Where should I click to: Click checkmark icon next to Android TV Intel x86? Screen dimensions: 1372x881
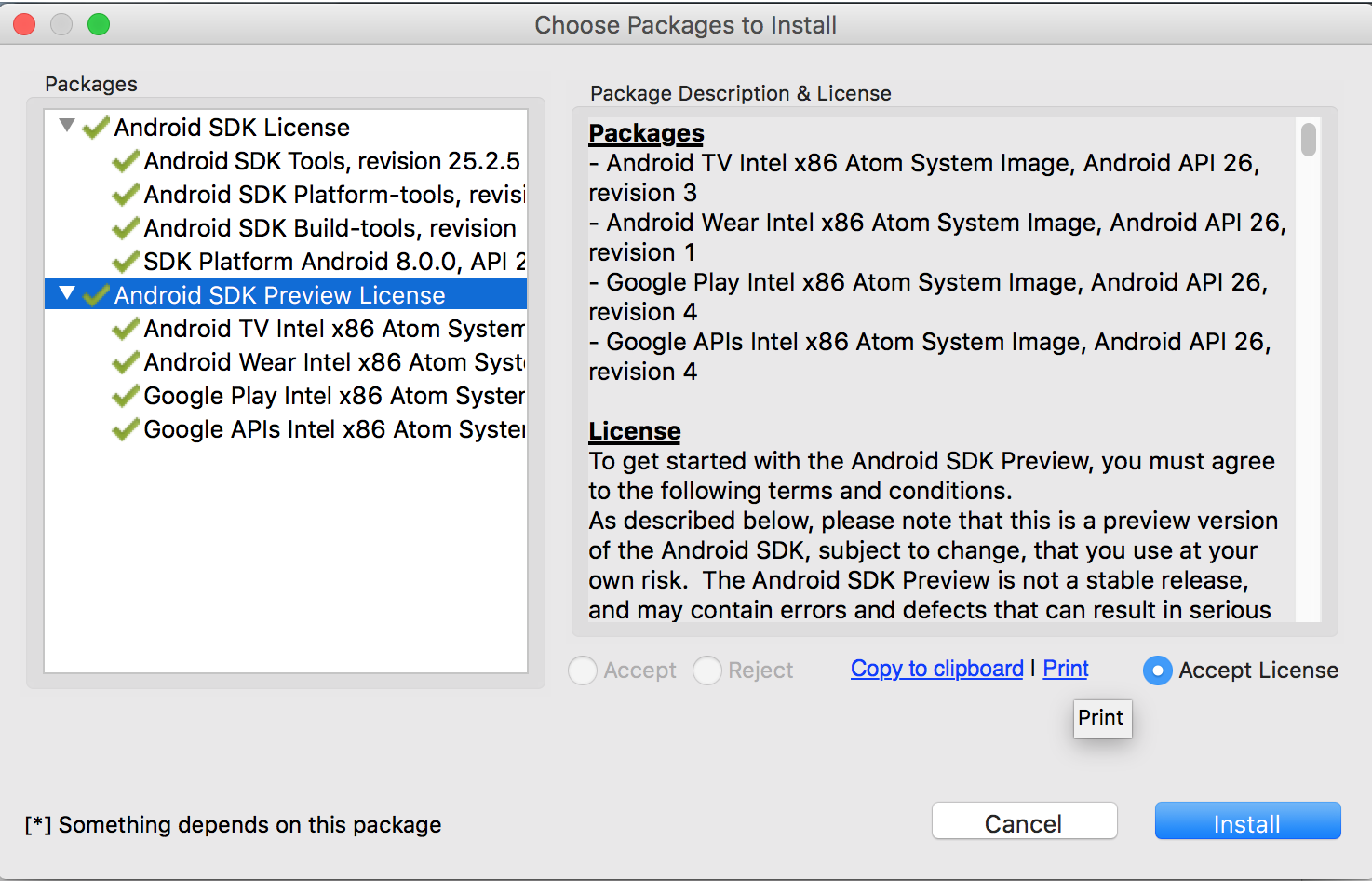point(126,329)
